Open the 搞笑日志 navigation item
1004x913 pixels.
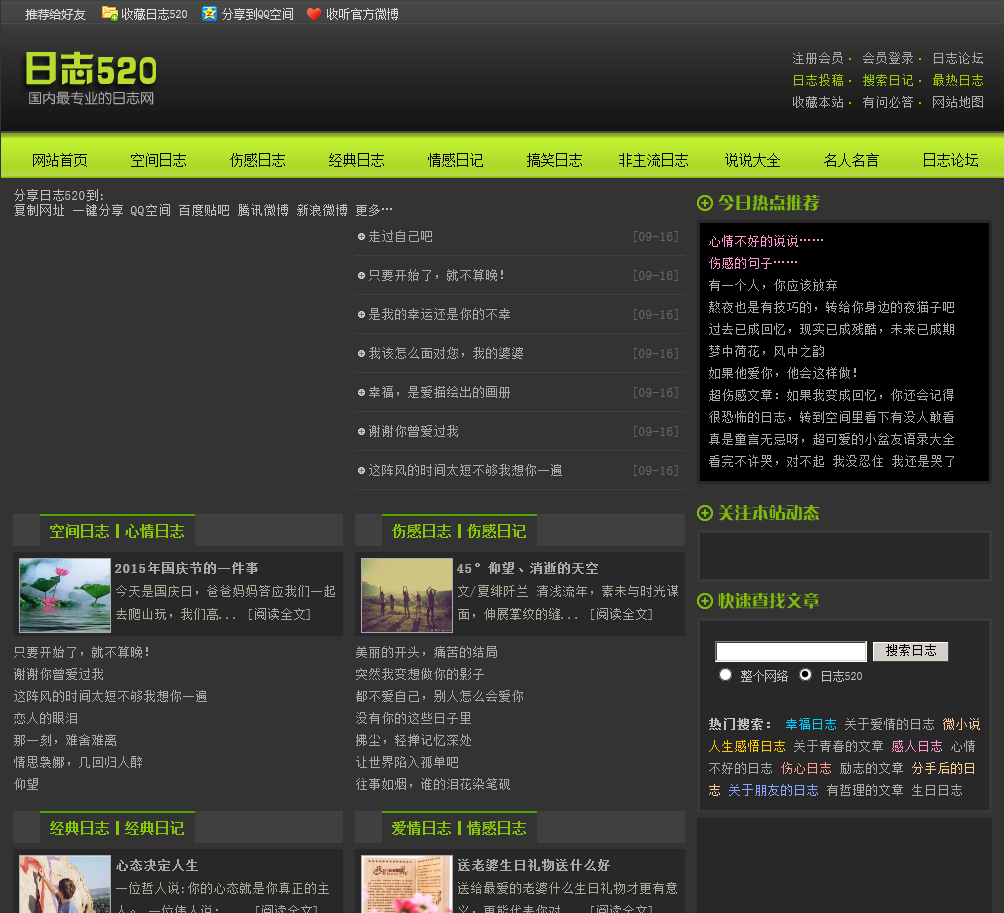point(554,160)
